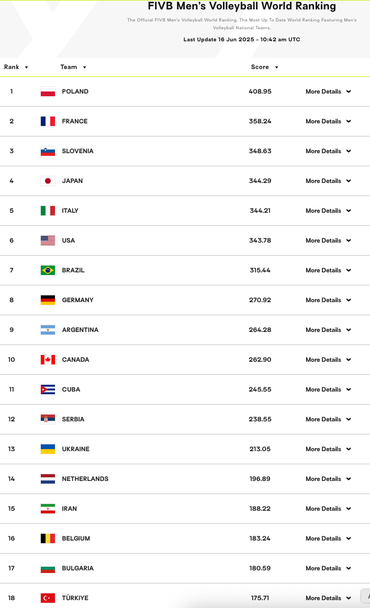Image resolution: width=370 pixels, height=608 pixels.
Task: Show More Details for Serbia
Action: [x=328, y=419]
